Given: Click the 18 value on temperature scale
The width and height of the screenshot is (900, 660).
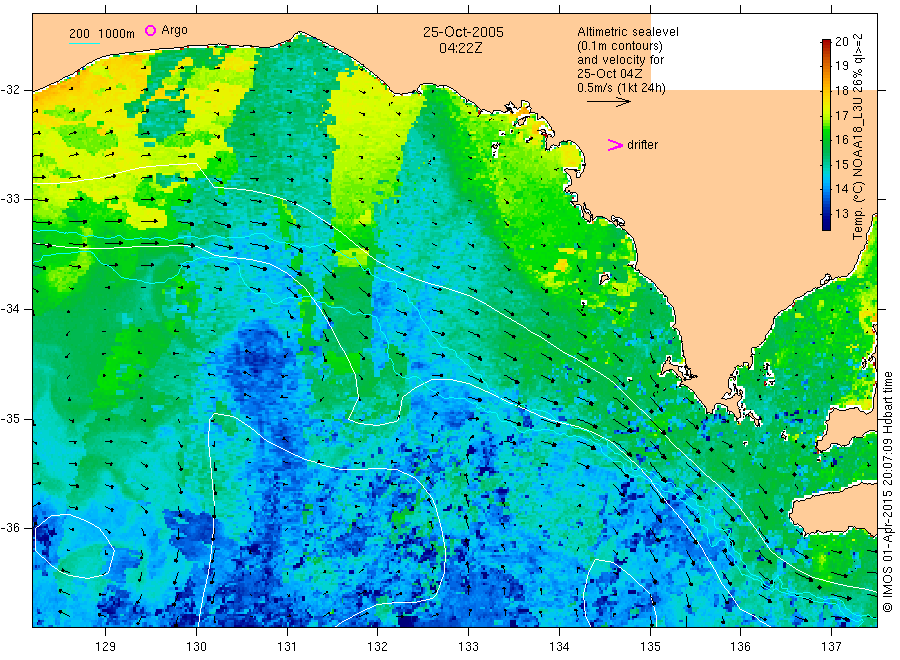Looking at the screenshot, I should [x=841, y=91].
